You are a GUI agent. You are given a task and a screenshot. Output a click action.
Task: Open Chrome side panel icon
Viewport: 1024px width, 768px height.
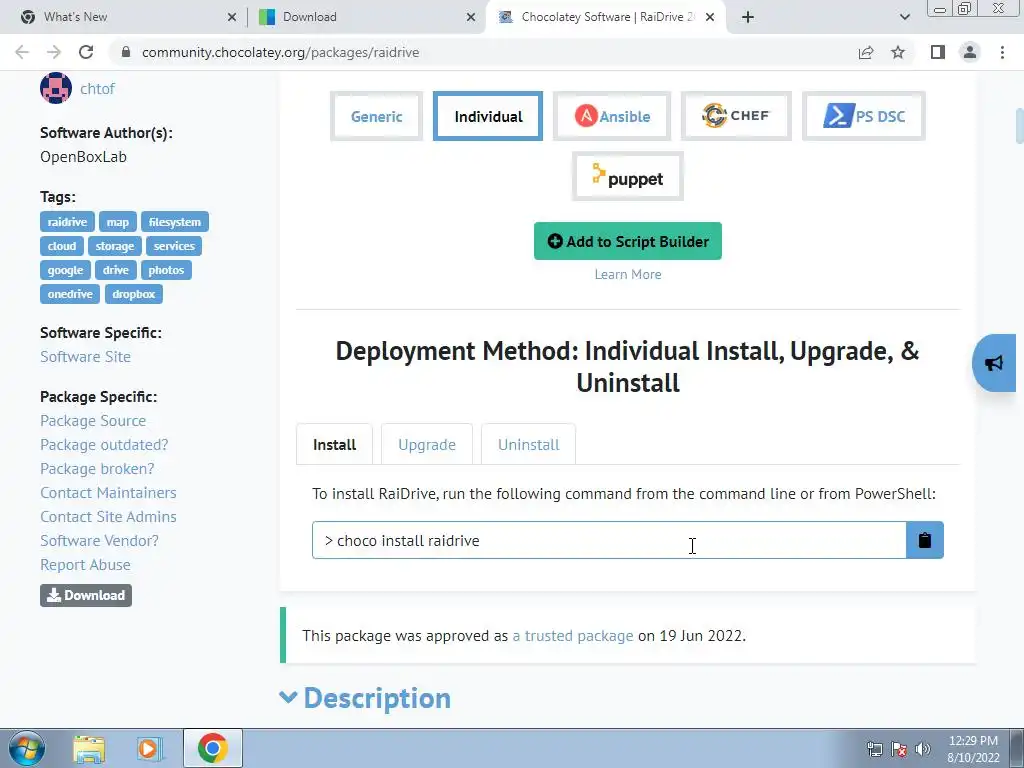938,52
